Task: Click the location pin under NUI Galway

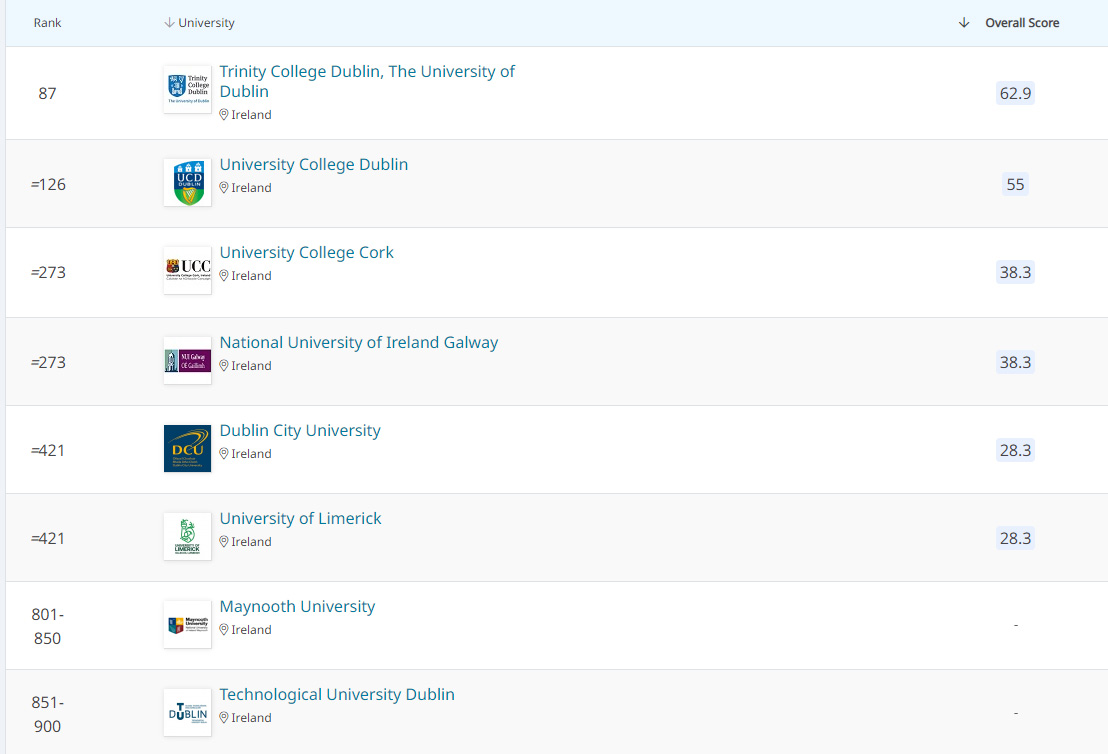Action: pyautogui.click(x=224, y=365)
